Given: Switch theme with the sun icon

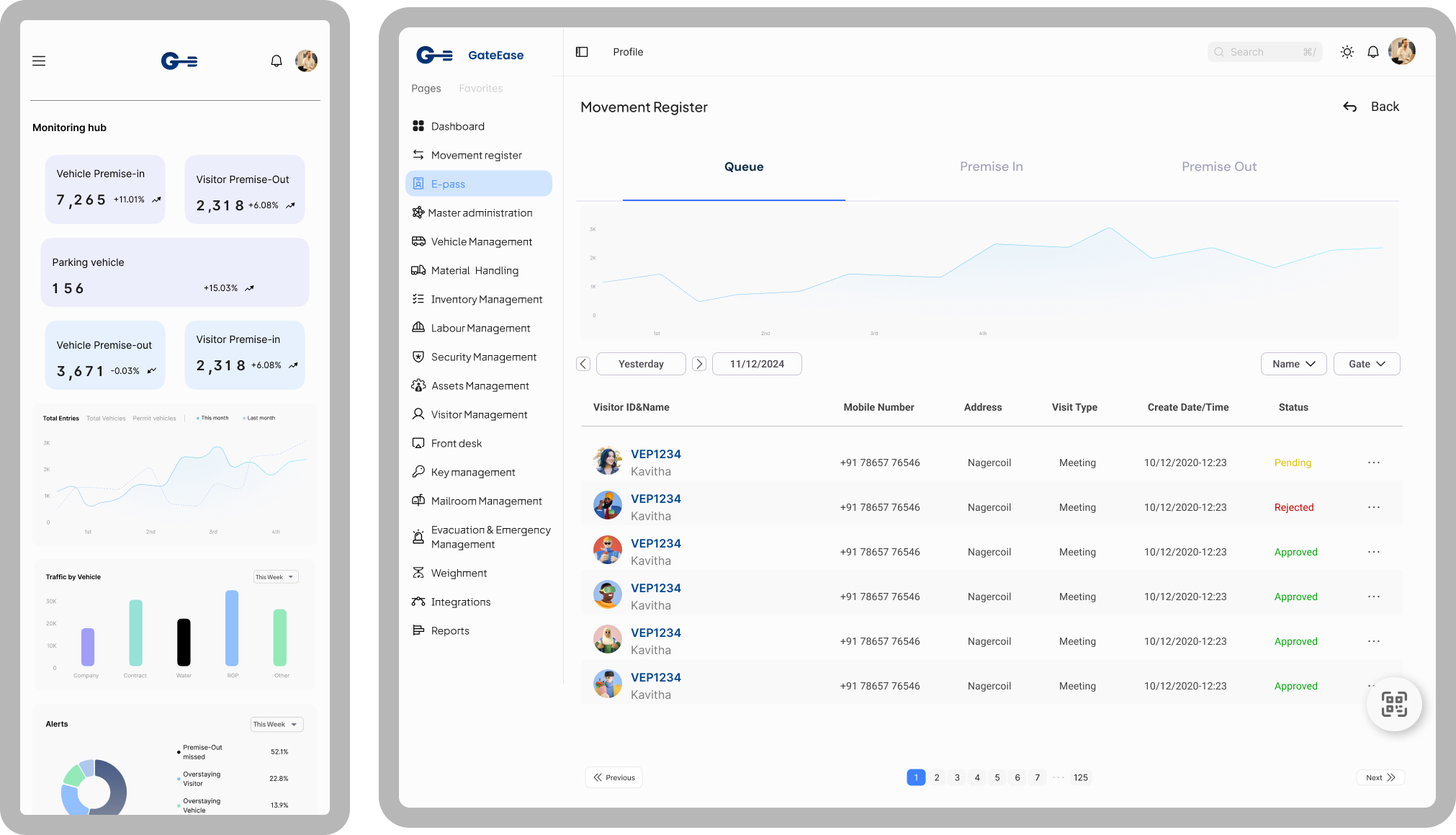Looking at the screenshot, I should [1347, 52].
